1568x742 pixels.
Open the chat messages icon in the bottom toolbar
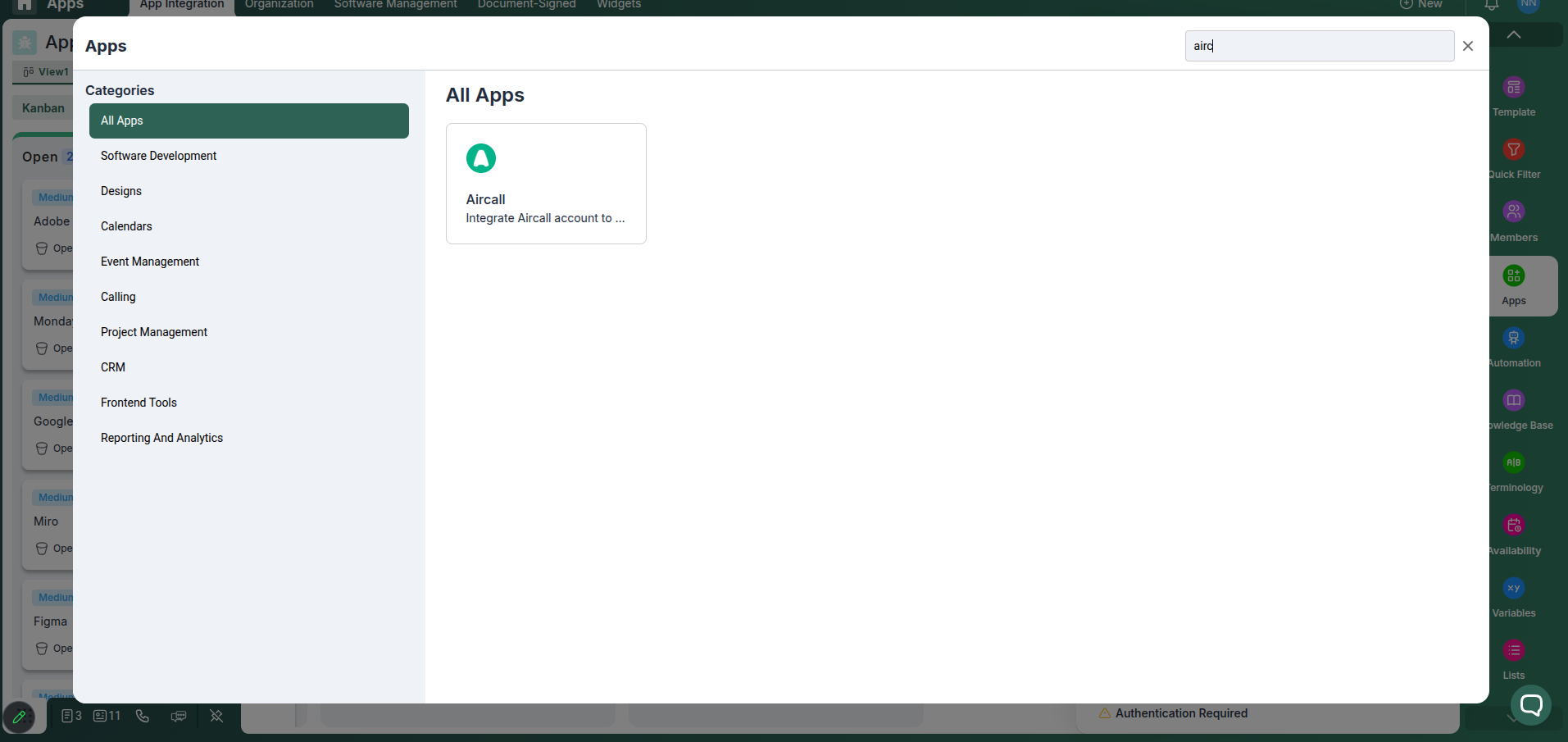(x=179, y=715)
